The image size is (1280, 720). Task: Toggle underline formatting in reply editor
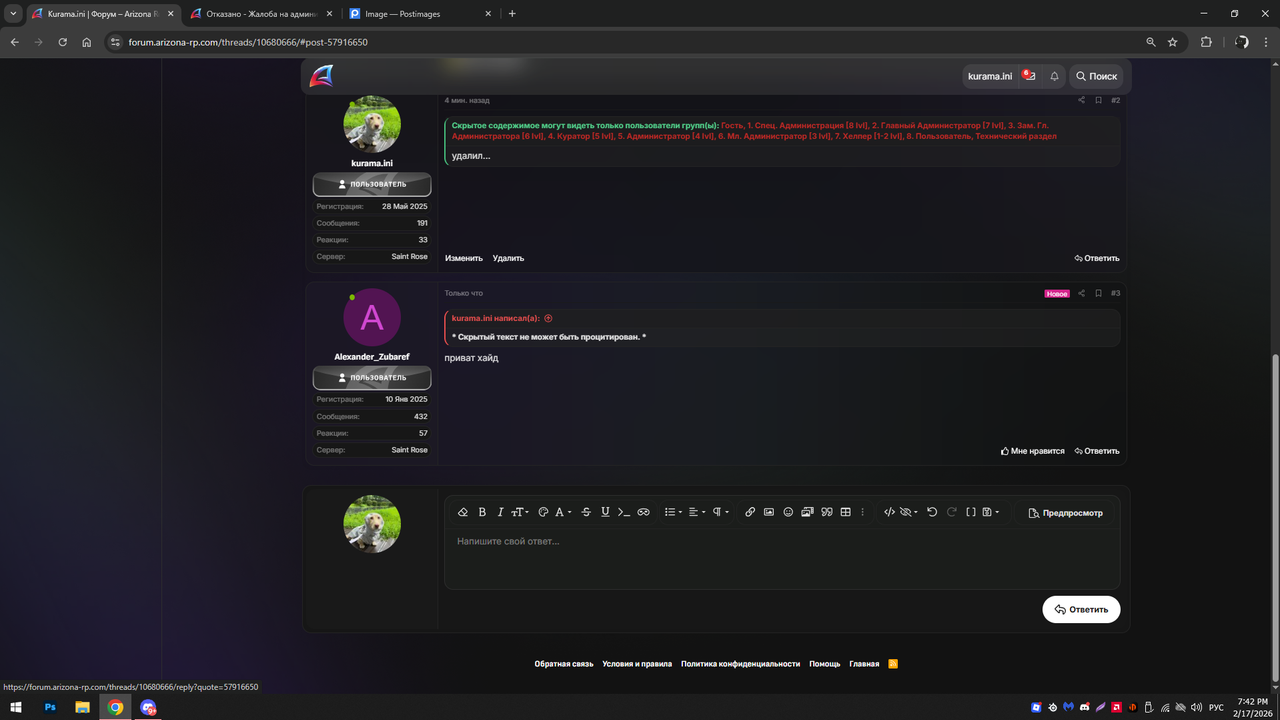click(x=605, y=512)
